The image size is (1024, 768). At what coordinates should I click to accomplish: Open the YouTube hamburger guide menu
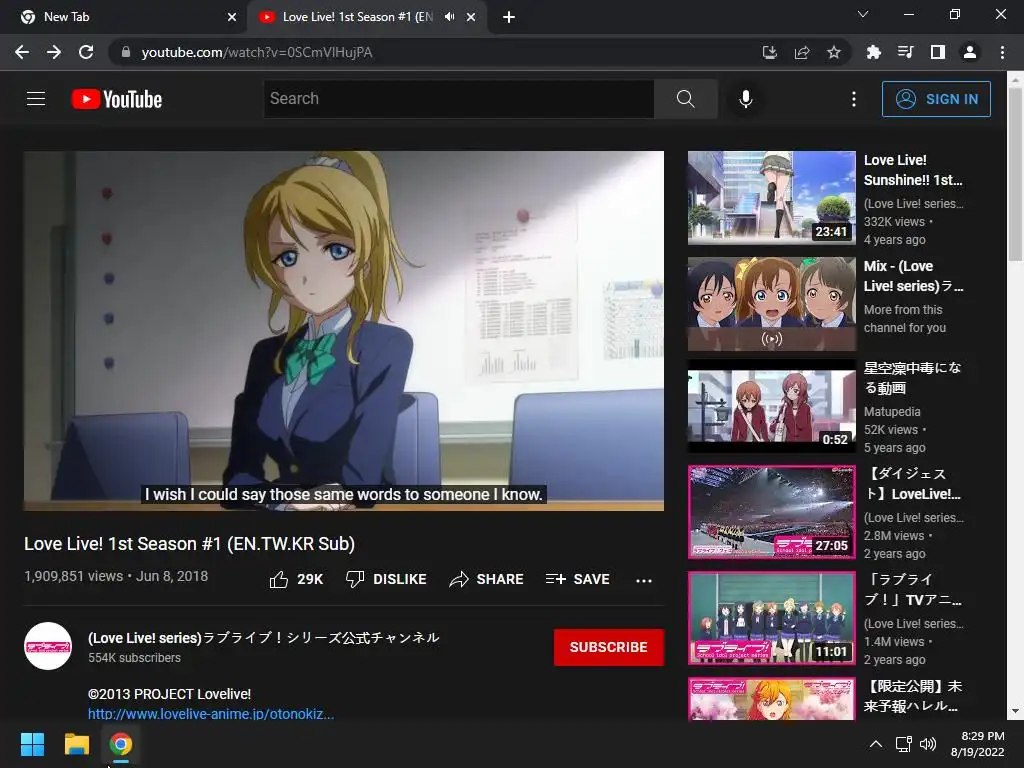point(36,99)
